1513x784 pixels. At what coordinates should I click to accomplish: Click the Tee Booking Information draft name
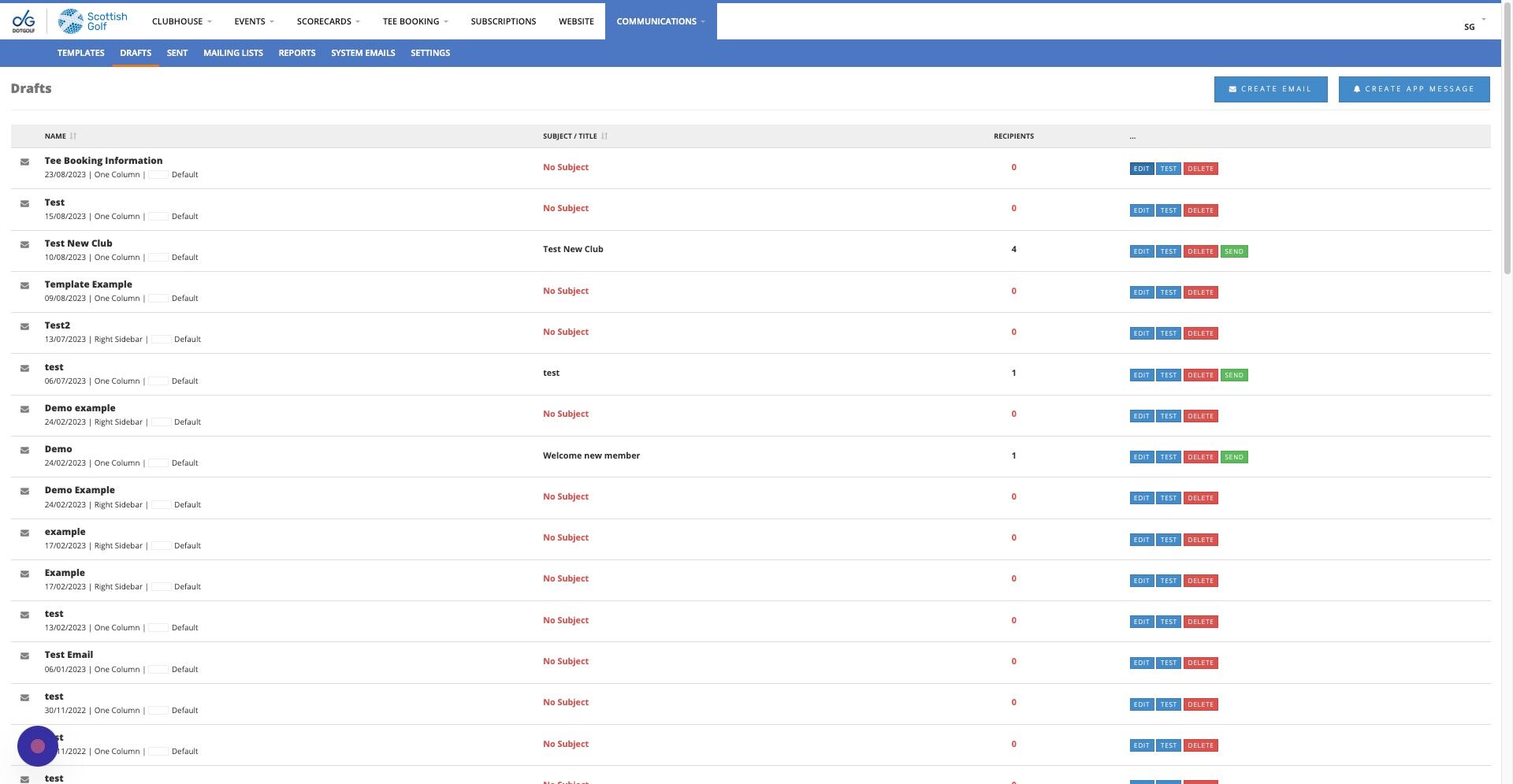[x=103, y=161]
